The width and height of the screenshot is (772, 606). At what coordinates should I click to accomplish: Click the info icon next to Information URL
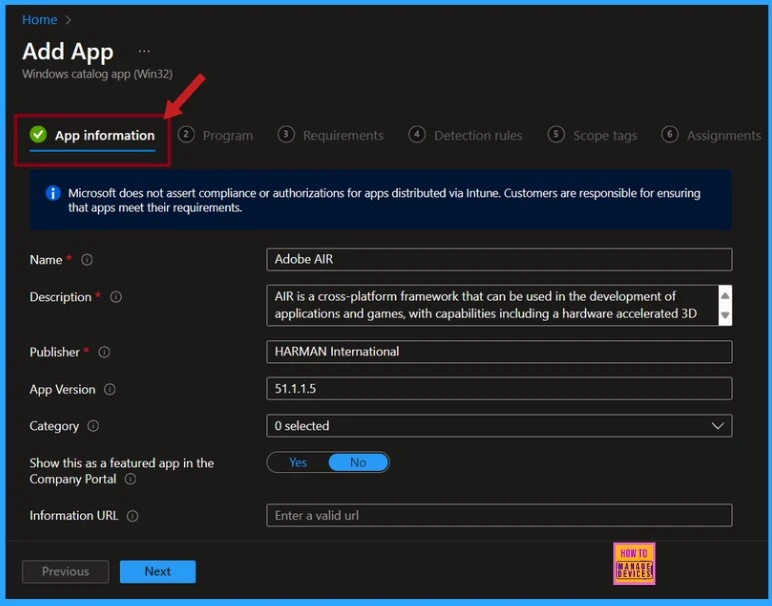132,516
